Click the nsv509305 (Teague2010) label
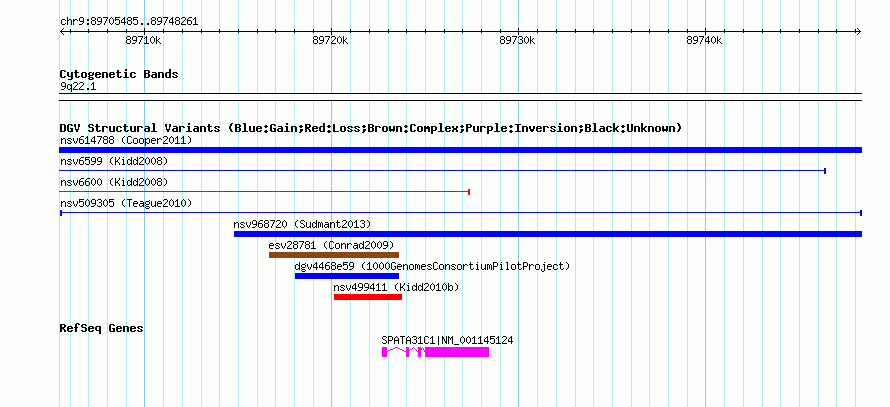Screen dimensions: 890x407 [126, 203]
